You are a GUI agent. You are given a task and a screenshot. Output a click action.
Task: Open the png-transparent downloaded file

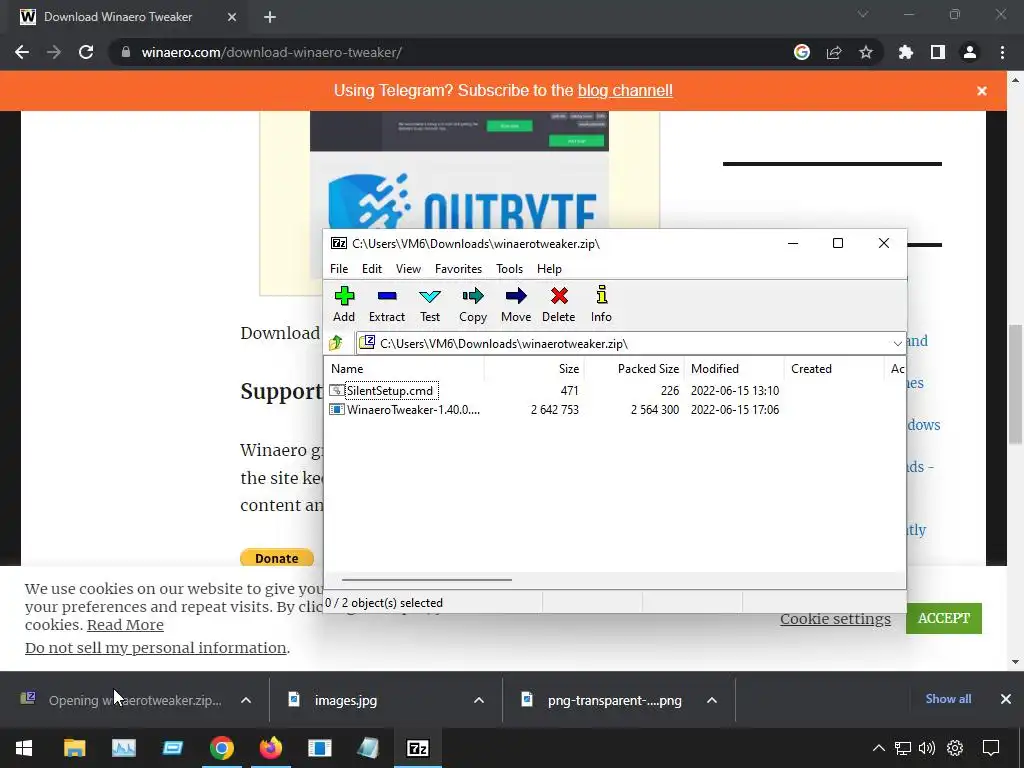[615, 700]
